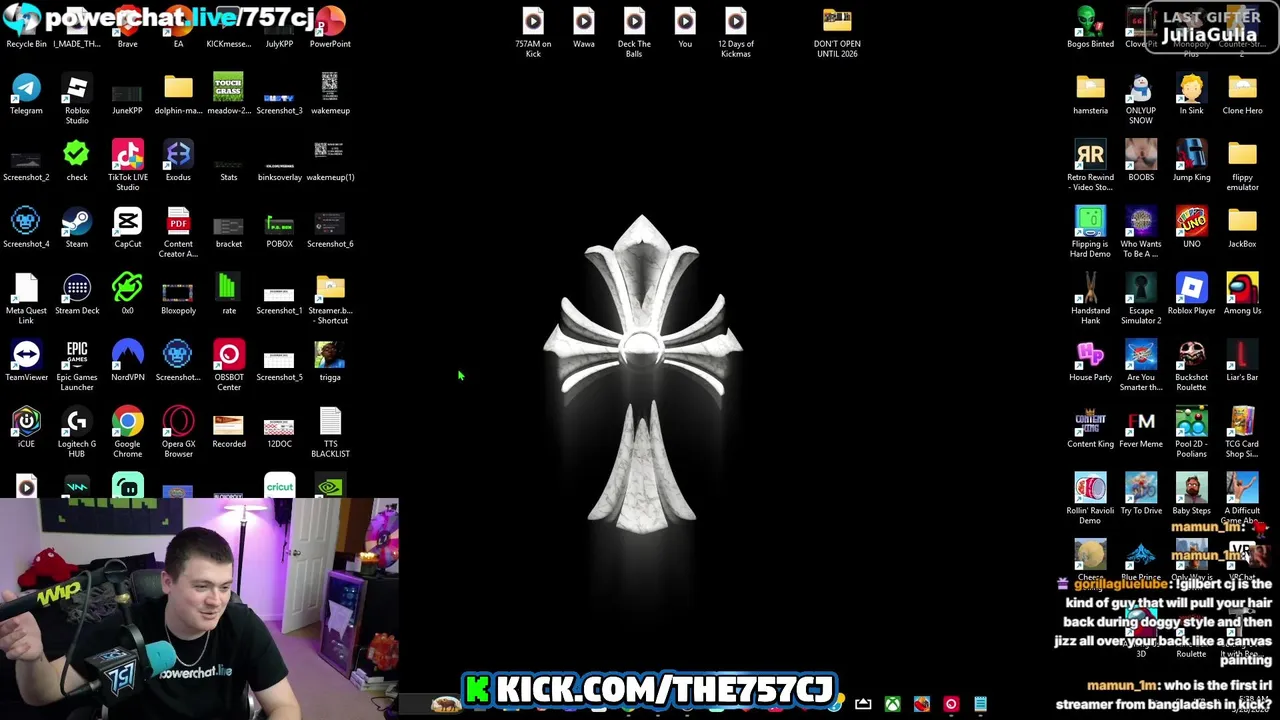Open the House Party game shortcut
Screen dimensions: 1280x720
click(x=1090, y=361)
